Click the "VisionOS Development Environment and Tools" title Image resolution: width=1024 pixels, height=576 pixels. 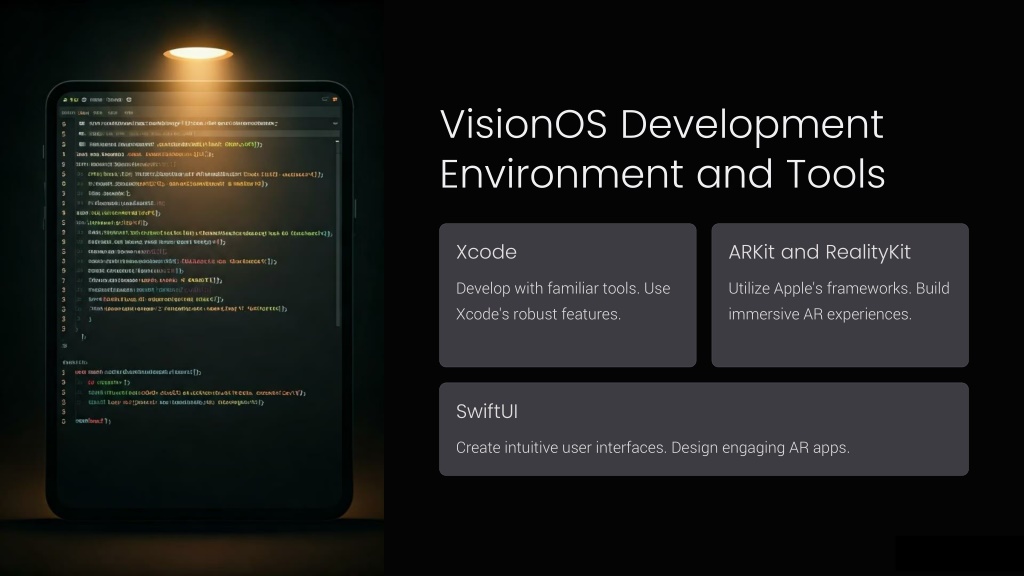point(662,149)
